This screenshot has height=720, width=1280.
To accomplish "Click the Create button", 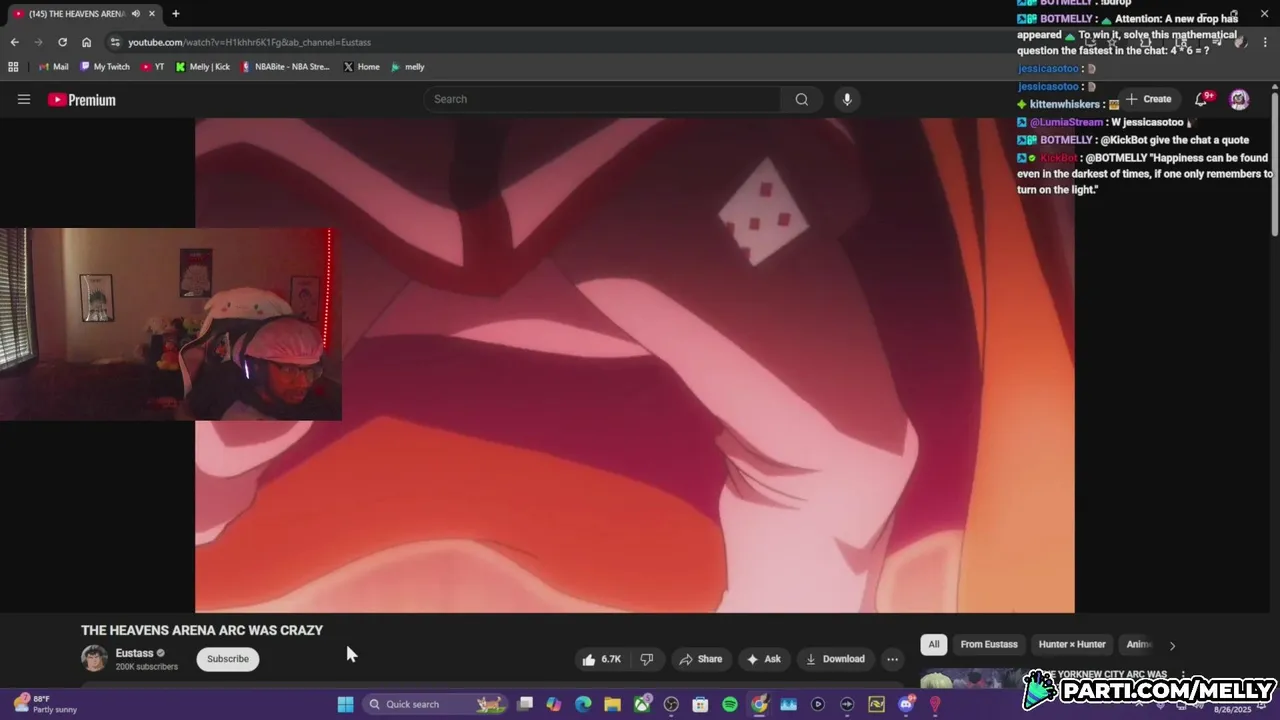I will click(x=1148, y=99).
